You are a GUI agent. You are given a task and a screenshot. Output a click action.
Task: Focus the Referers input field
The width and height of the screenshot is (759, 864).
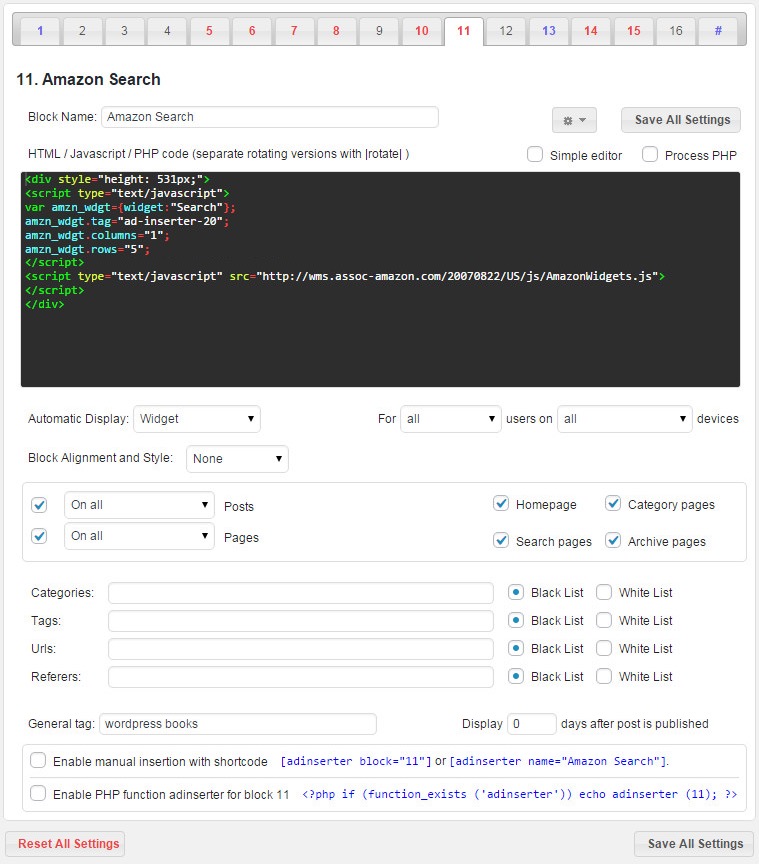click(x=301, y=677)
